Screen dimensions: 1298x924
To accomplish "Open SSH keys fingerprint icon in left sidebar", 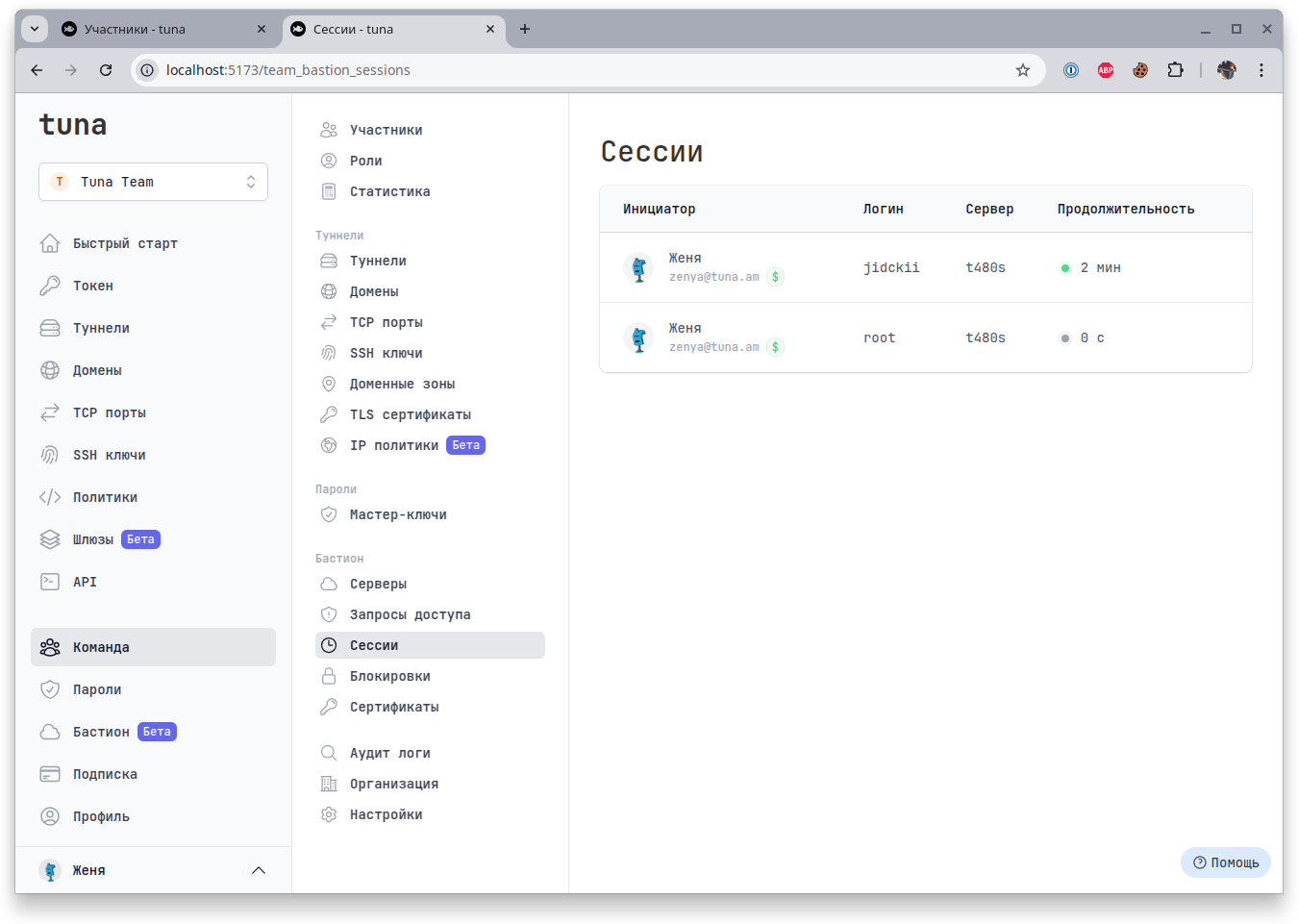I will 50,455.
